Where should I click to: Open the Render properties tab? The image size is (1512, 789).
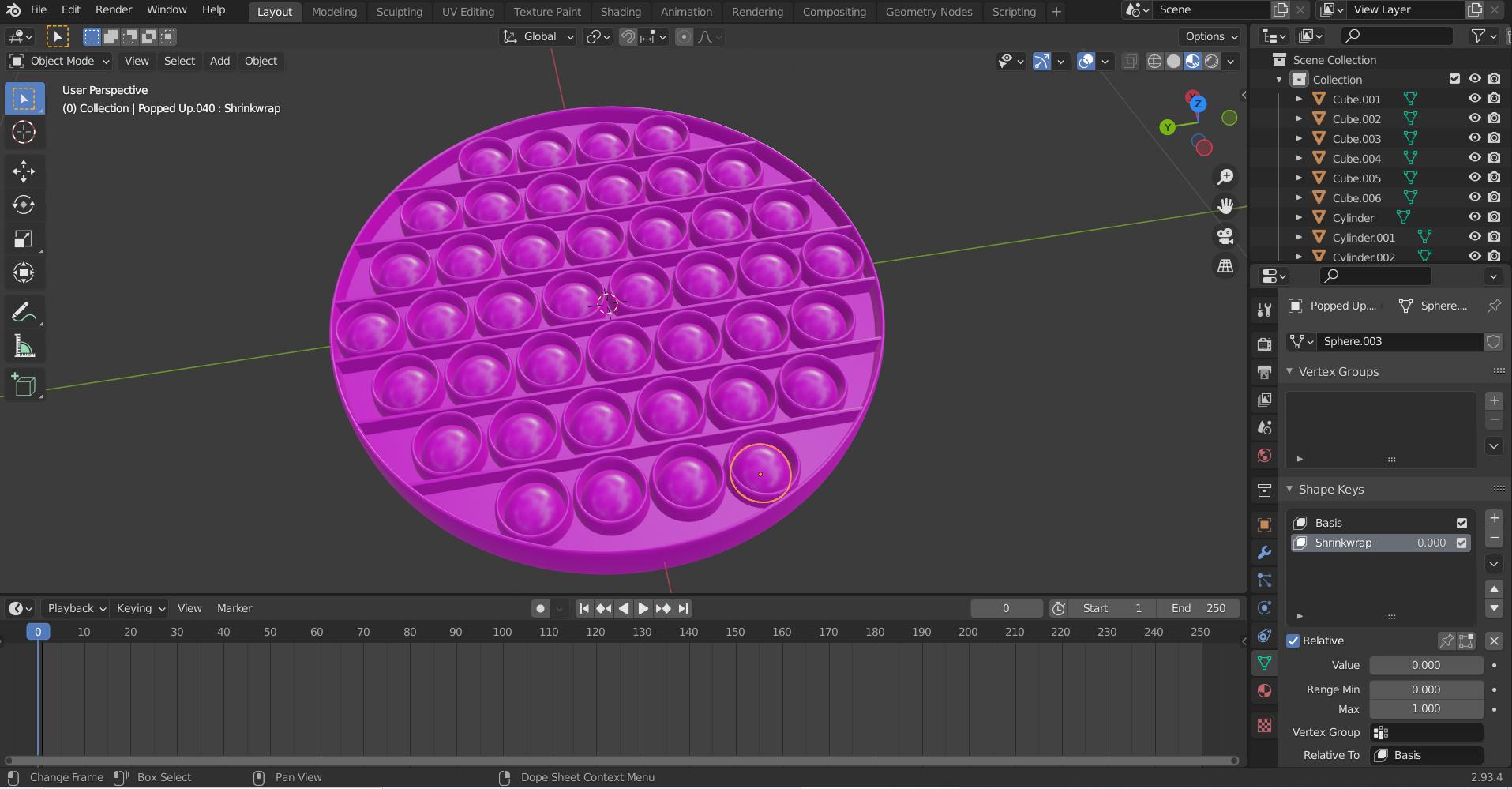[1264, 344]
